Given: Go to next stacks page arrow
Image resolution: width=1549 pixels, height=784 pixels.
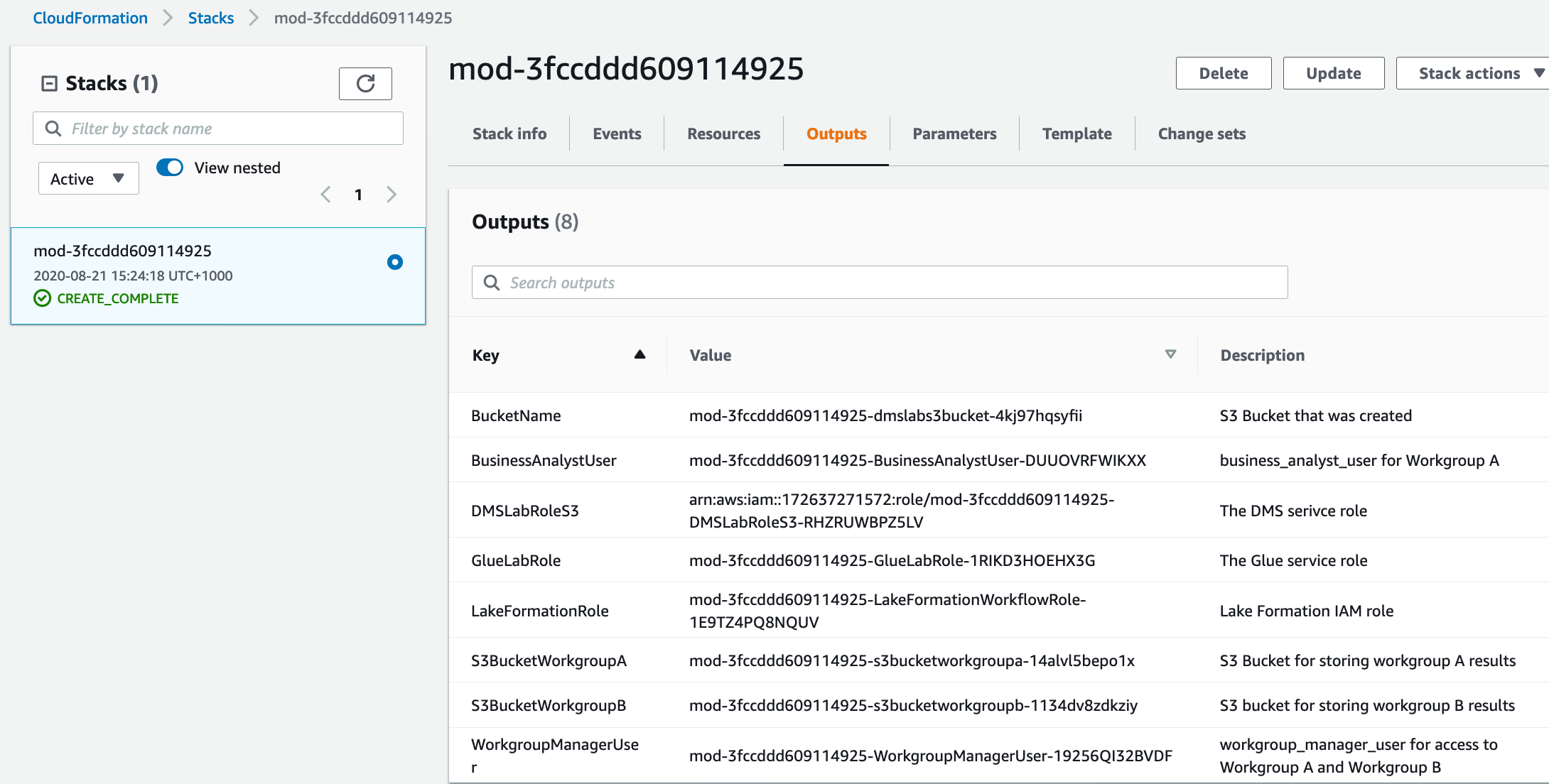Looking at the screenshot, I should (x=391, y=195).
